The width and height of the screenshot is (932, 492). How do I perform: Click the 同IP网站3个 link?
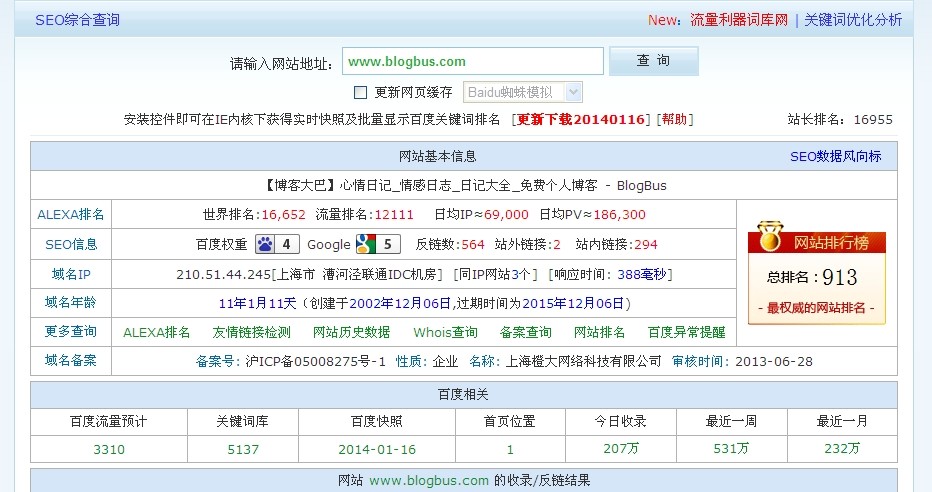(x=495, y=275)
